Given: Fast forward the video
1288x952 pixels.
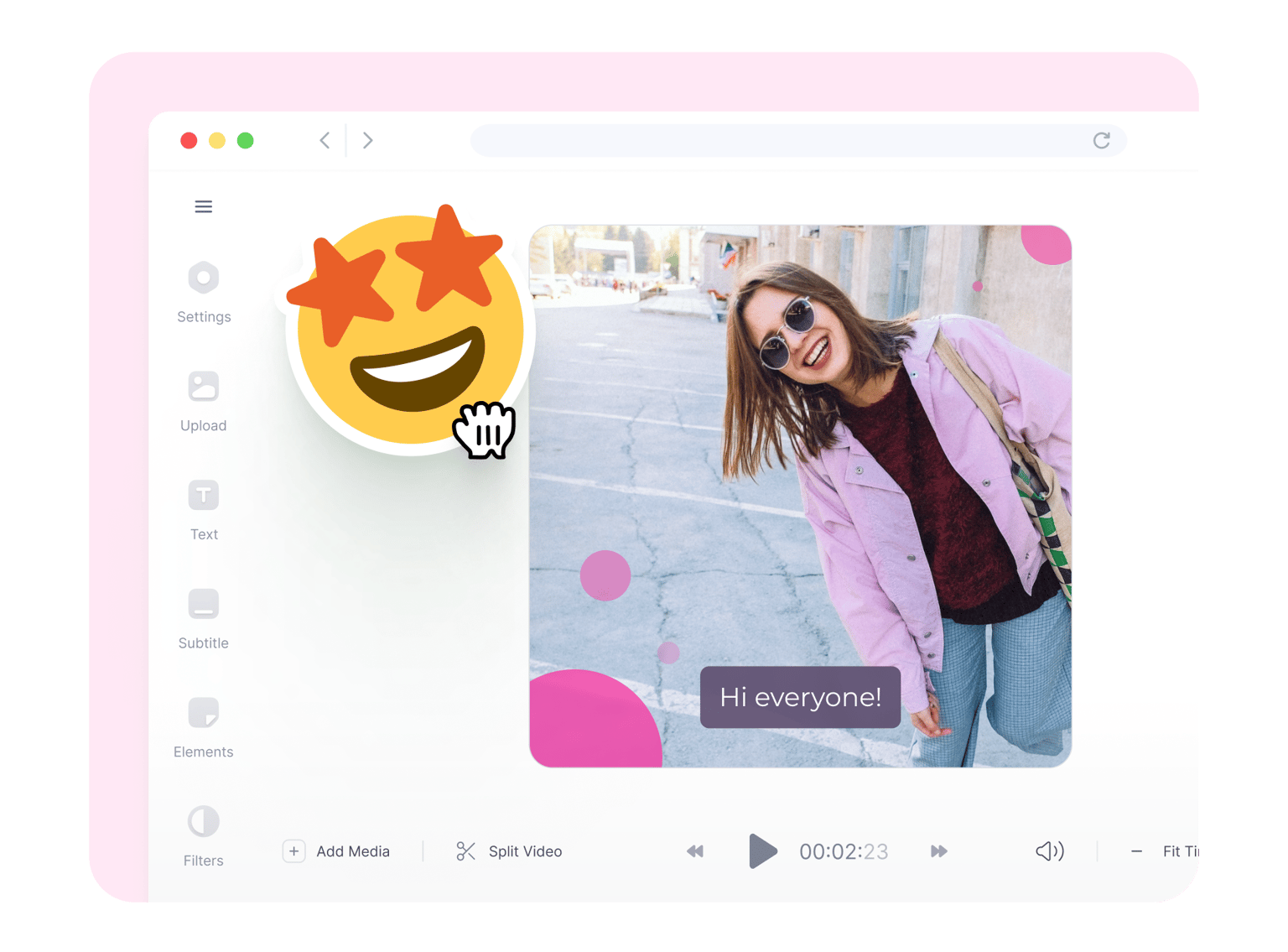Looking at the screenshot, I should [x=939, y=851].
